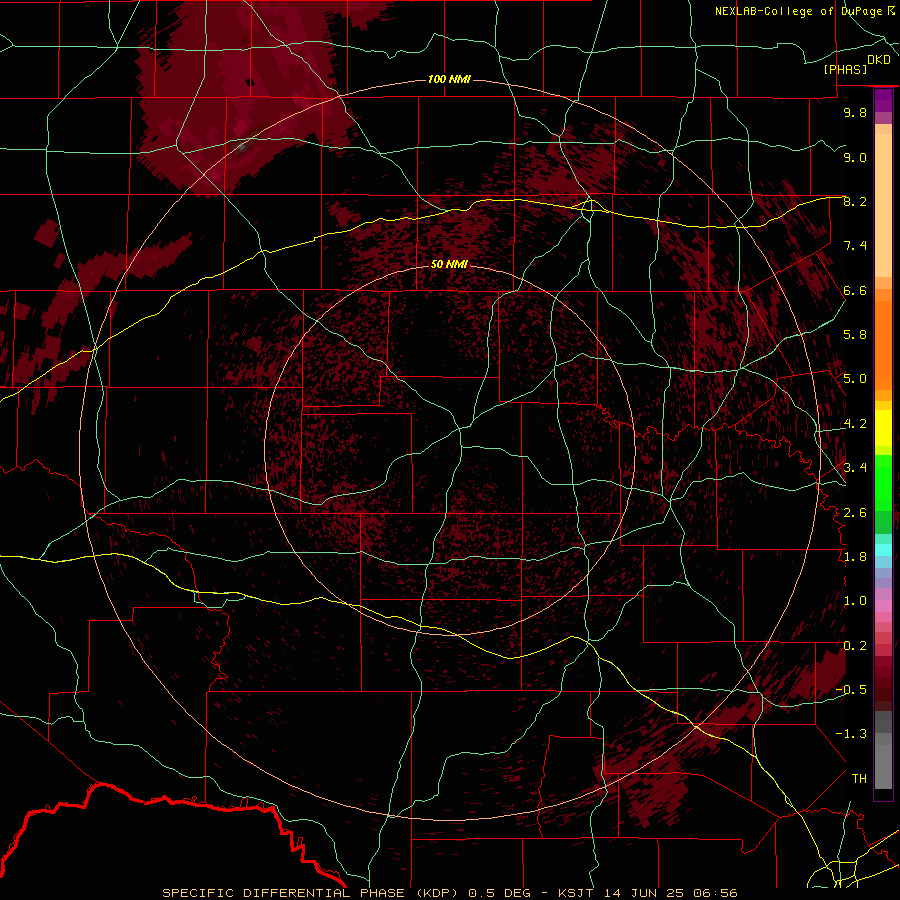The image size is (900, 900).
Task: Click the 2.6 legend value
Action: (x=855, y=512)
